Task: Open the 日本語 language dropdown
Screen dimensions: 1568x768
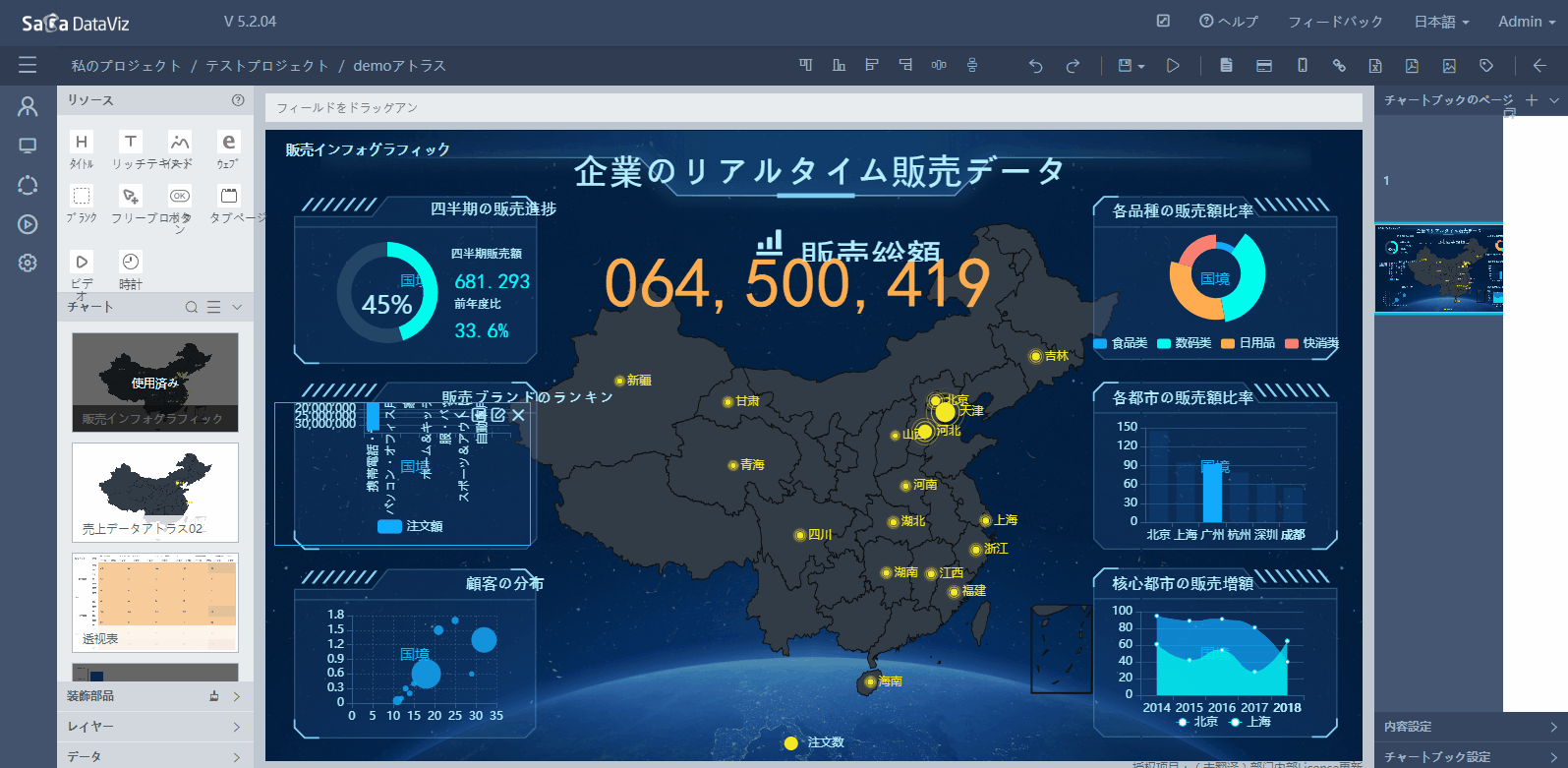Action: (1441, 21)
